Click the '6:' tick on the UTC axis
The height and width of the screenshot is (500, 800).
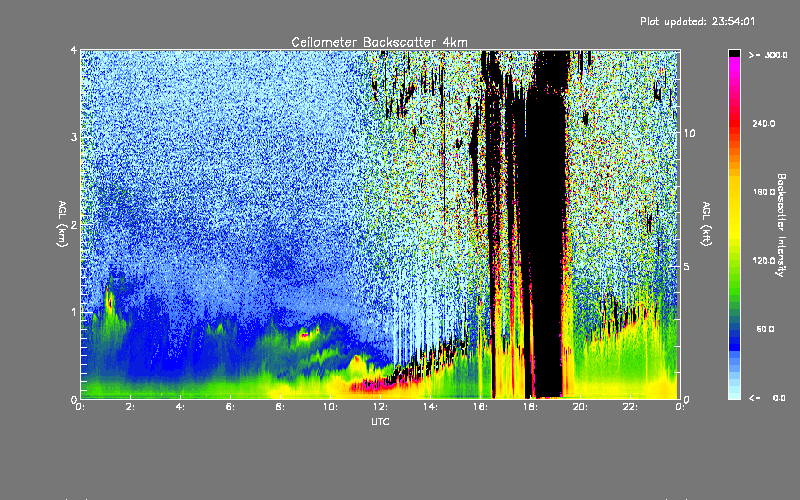point(231,407)
